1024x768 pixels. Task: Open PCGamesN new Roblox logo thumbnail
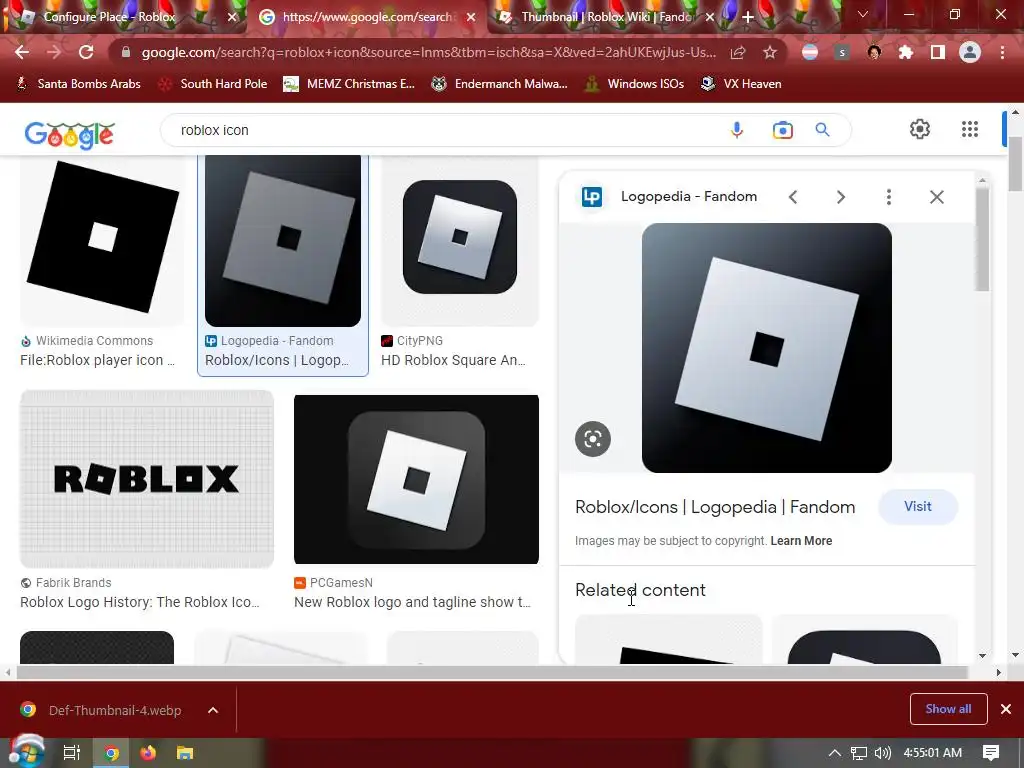pyautogui.click(x=417, y=479)
